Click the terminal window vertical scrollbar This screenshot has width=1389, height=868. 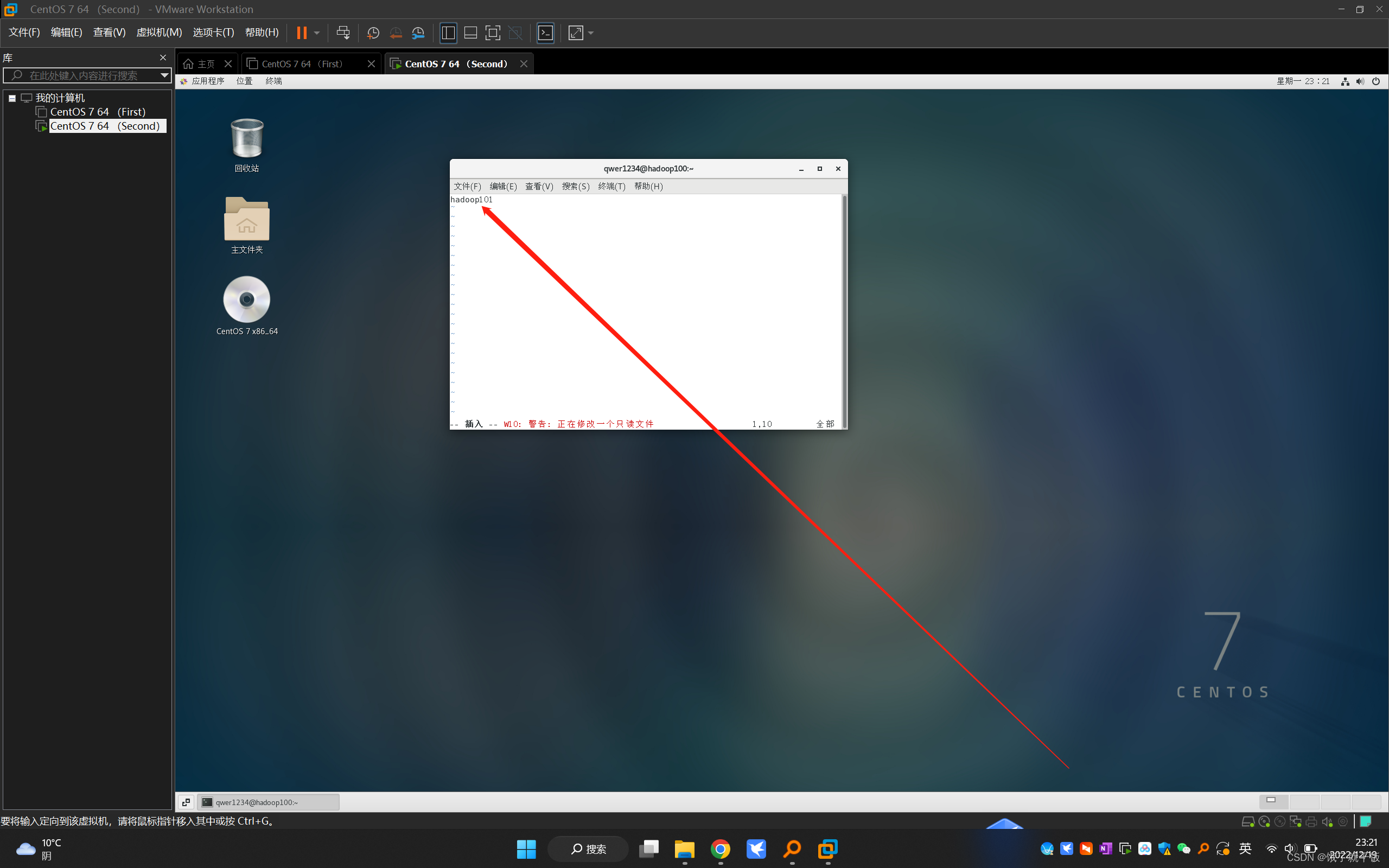pyautogui.click(x=844, y=311)
